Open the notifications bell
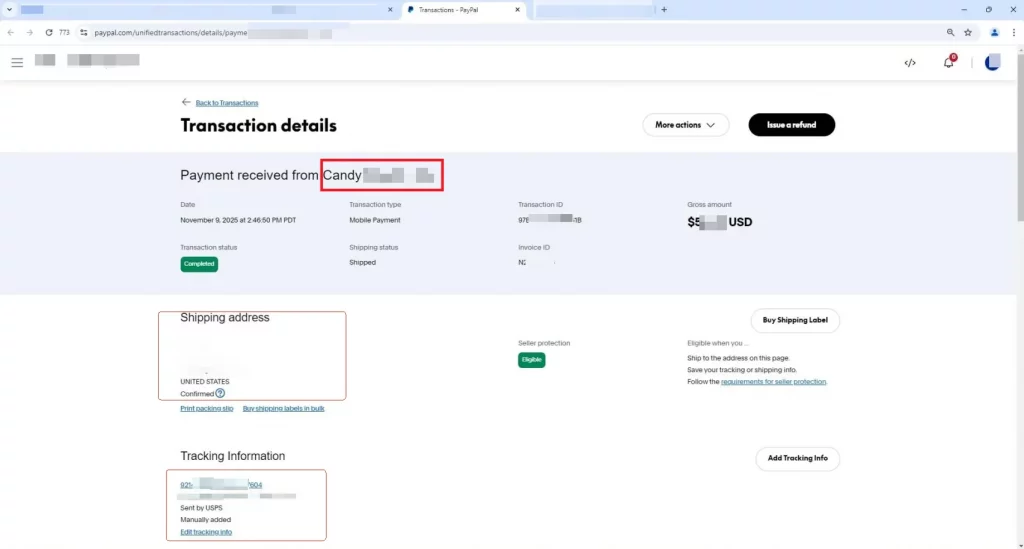Viewport: 1024px width, 549px height. point(948,62)
